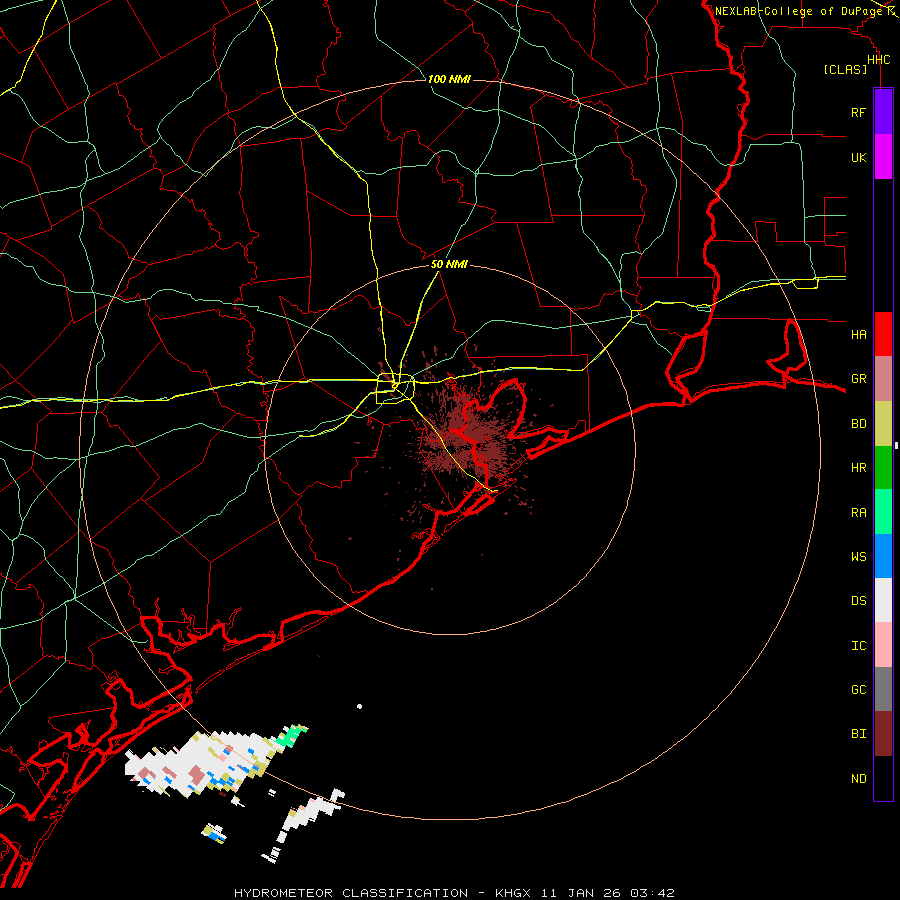Viewport: 900px width, 900px height.
Task: Select the GR legend color block
Action: tap(883, 379)
